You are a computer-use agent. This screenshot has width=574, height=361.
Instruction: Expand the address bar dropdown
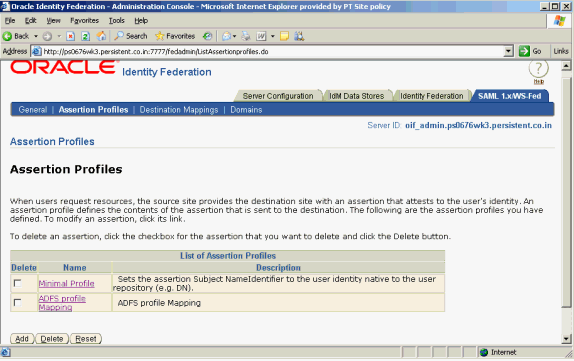tap(508, 51)
